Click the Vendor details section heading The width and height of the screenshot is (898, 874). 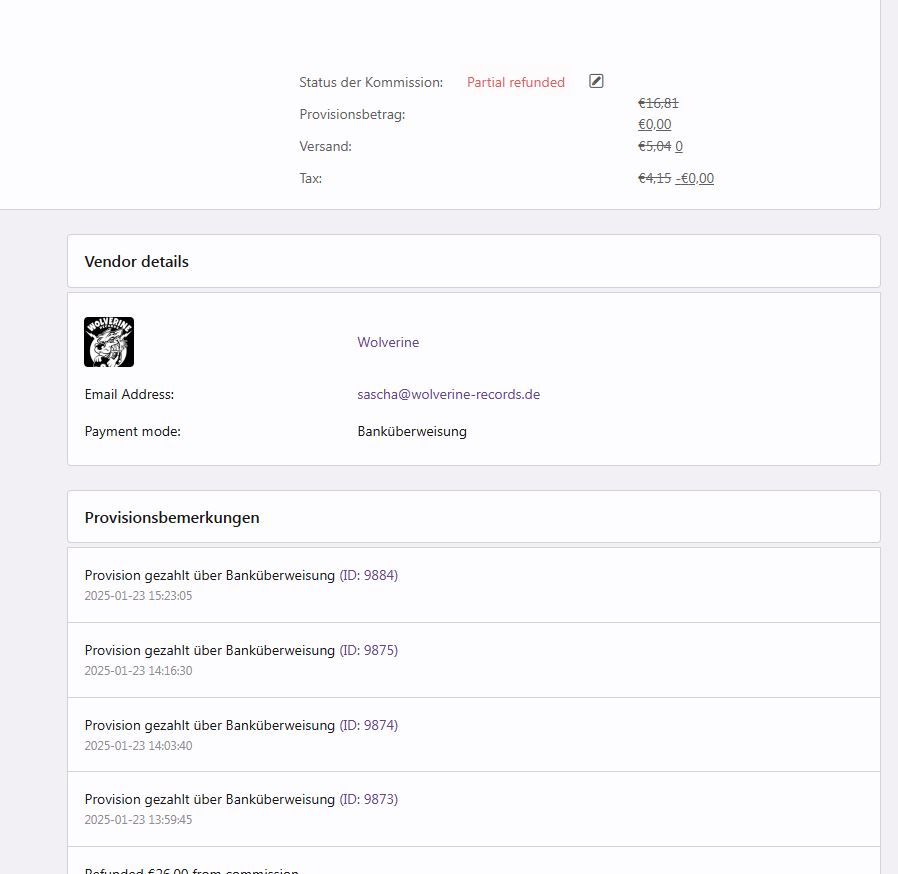click(137, 262)
